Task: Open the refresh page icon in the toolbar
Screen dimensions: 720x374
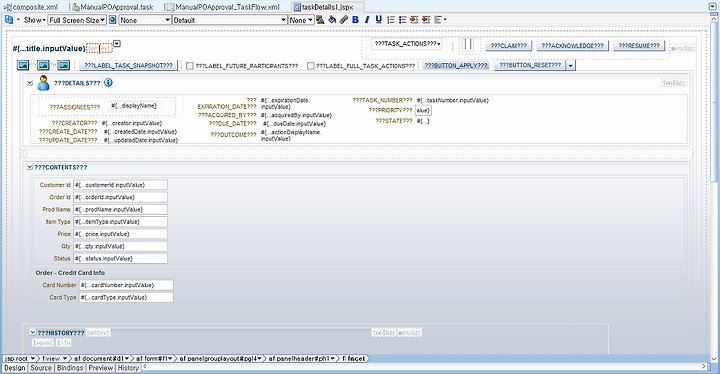Action: [8, 20]
